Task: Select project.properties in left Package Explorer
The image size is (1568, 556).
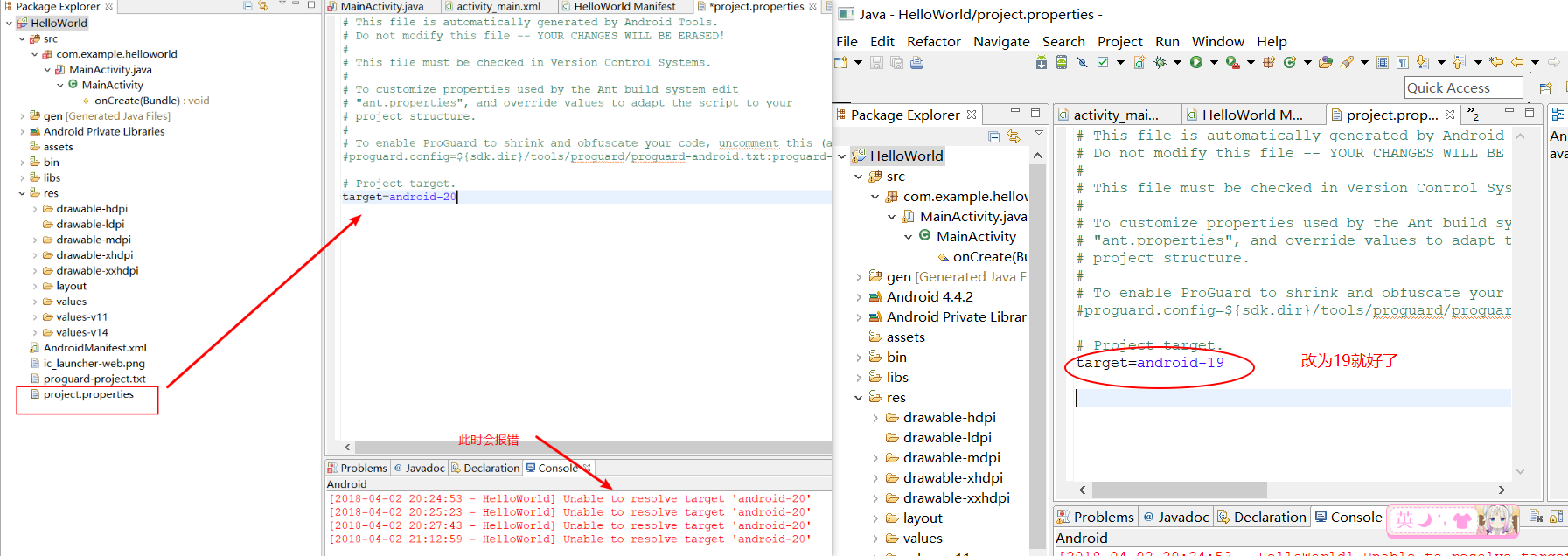Action: click(x=88, y=394)
